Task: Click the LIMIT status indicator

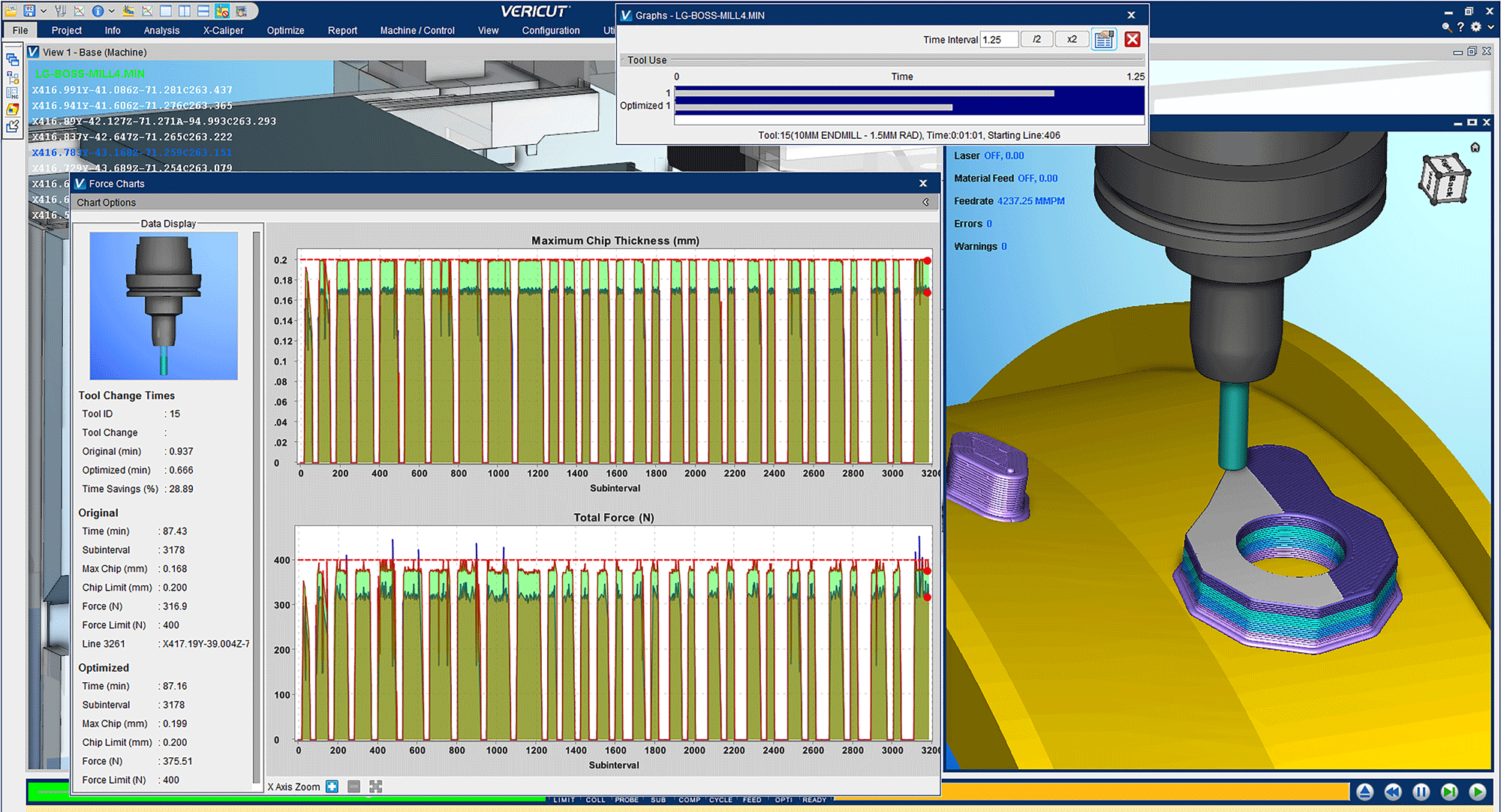Action: coord(564,800)
